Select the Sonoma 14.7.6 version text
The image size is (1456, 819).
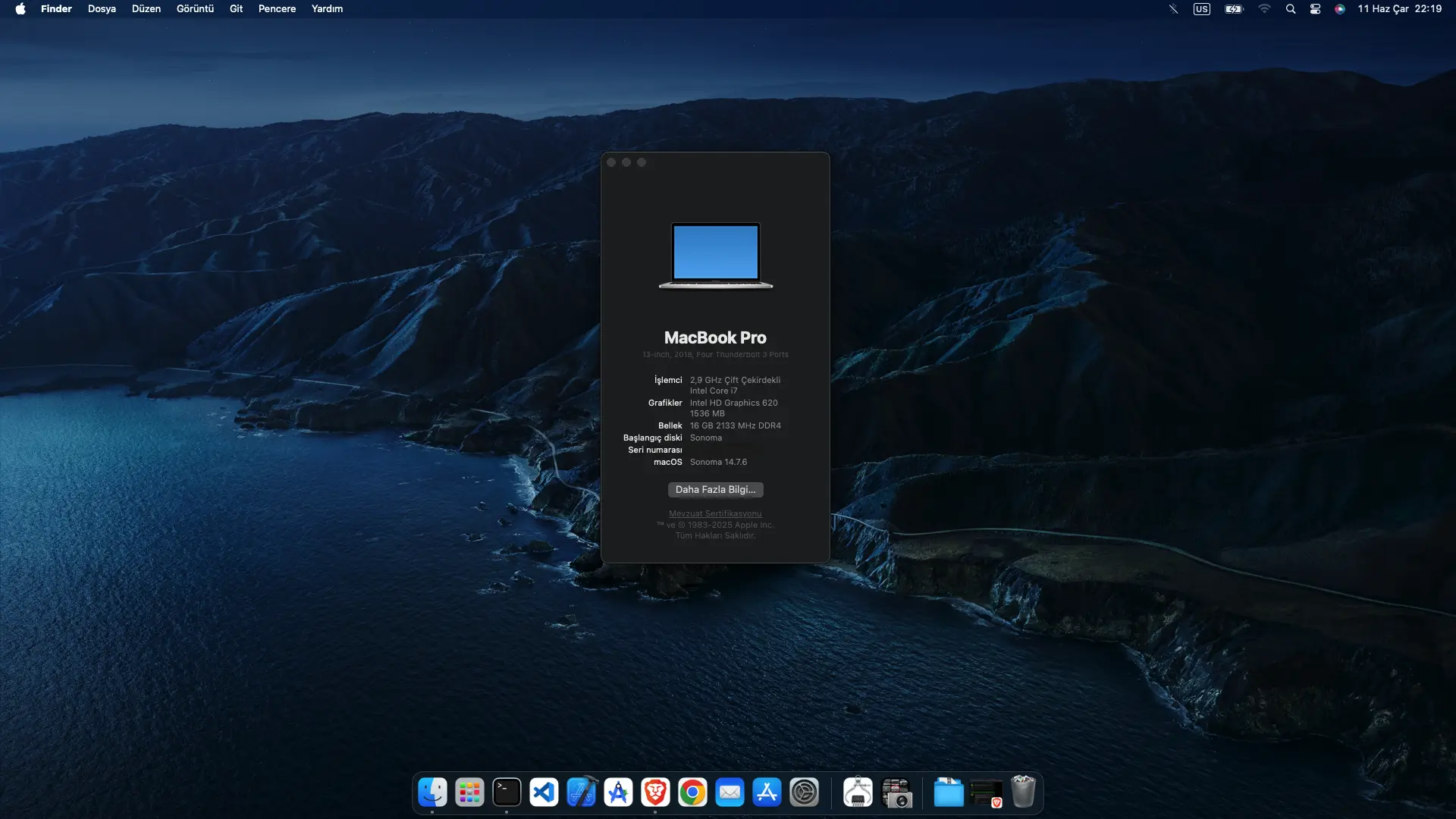(718, 463)
